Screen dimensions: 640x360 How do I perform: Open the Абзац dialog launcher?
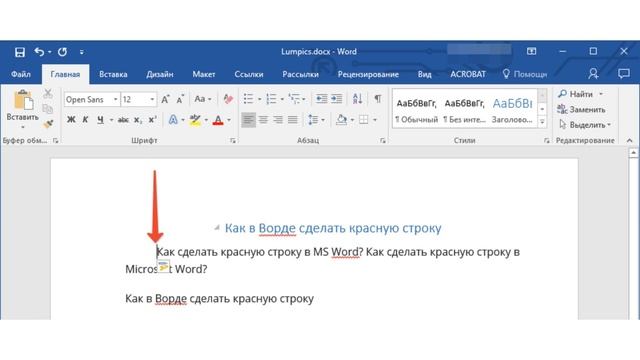click(382, 140)
